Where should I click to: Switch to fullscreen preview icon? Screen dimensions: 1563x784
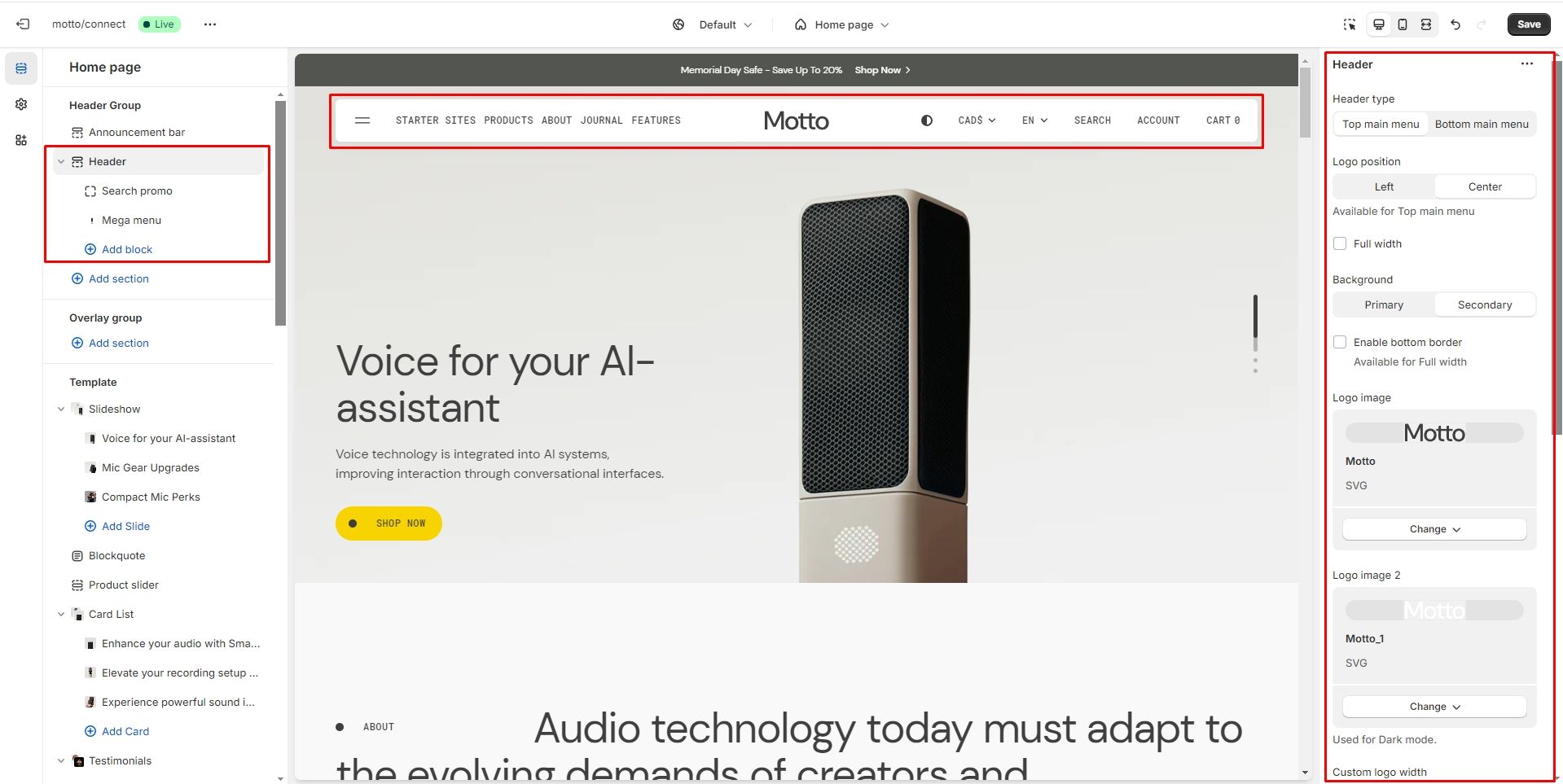[x=1426, y=24]
